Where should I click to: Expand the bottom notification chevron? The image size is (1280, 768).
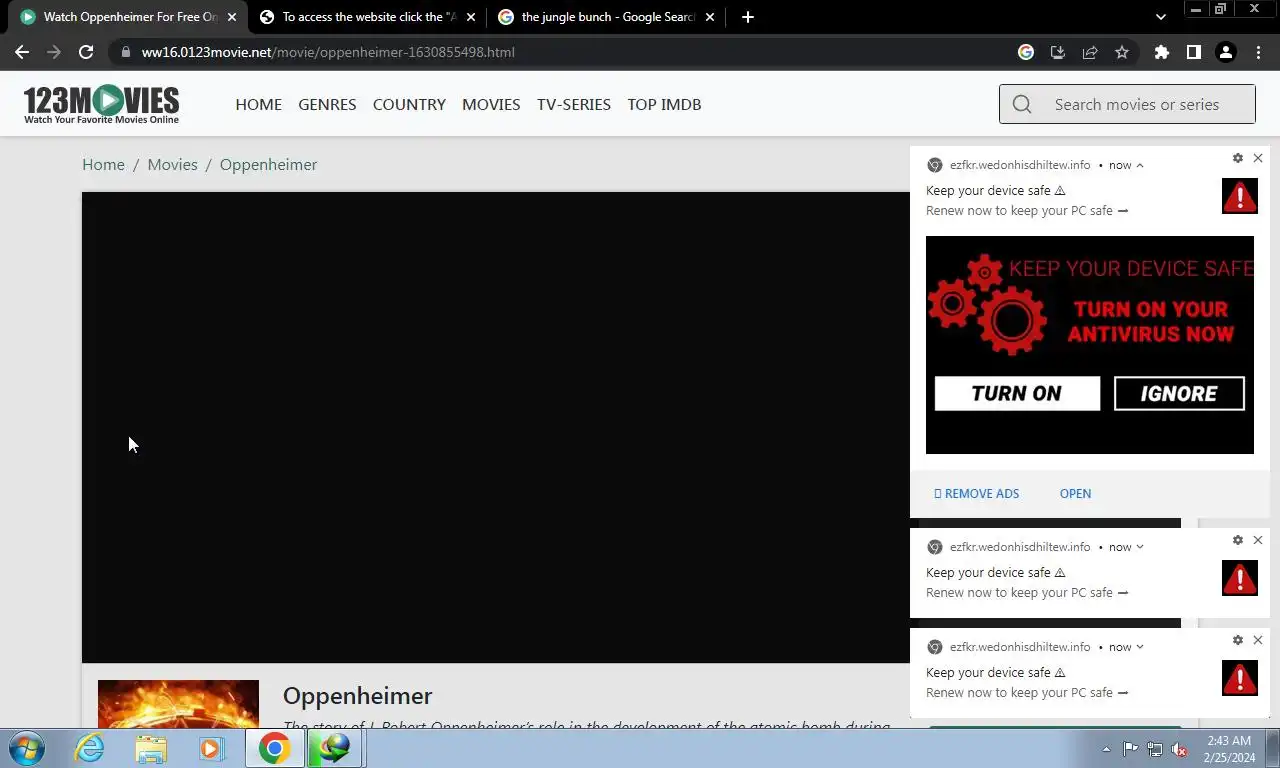1139,647
